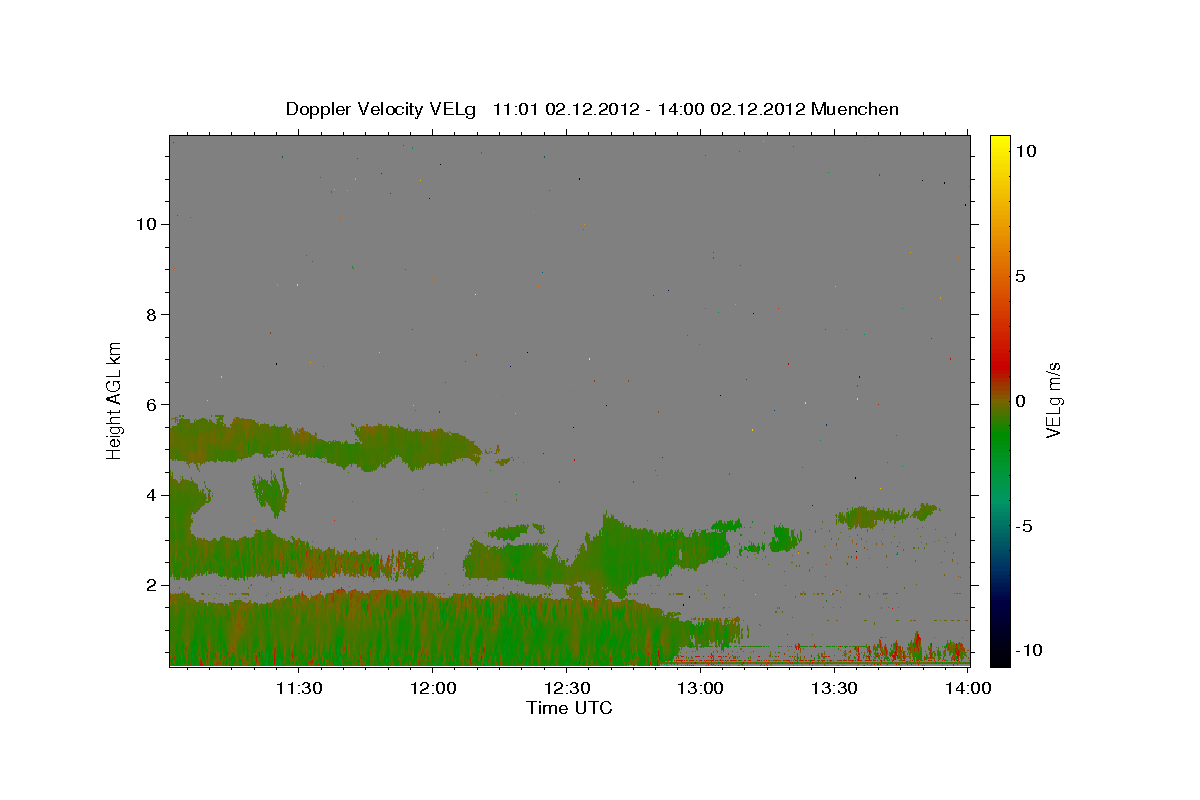Click the height axis value 4
Screen dimensions: 1200x800
[151, 494]
